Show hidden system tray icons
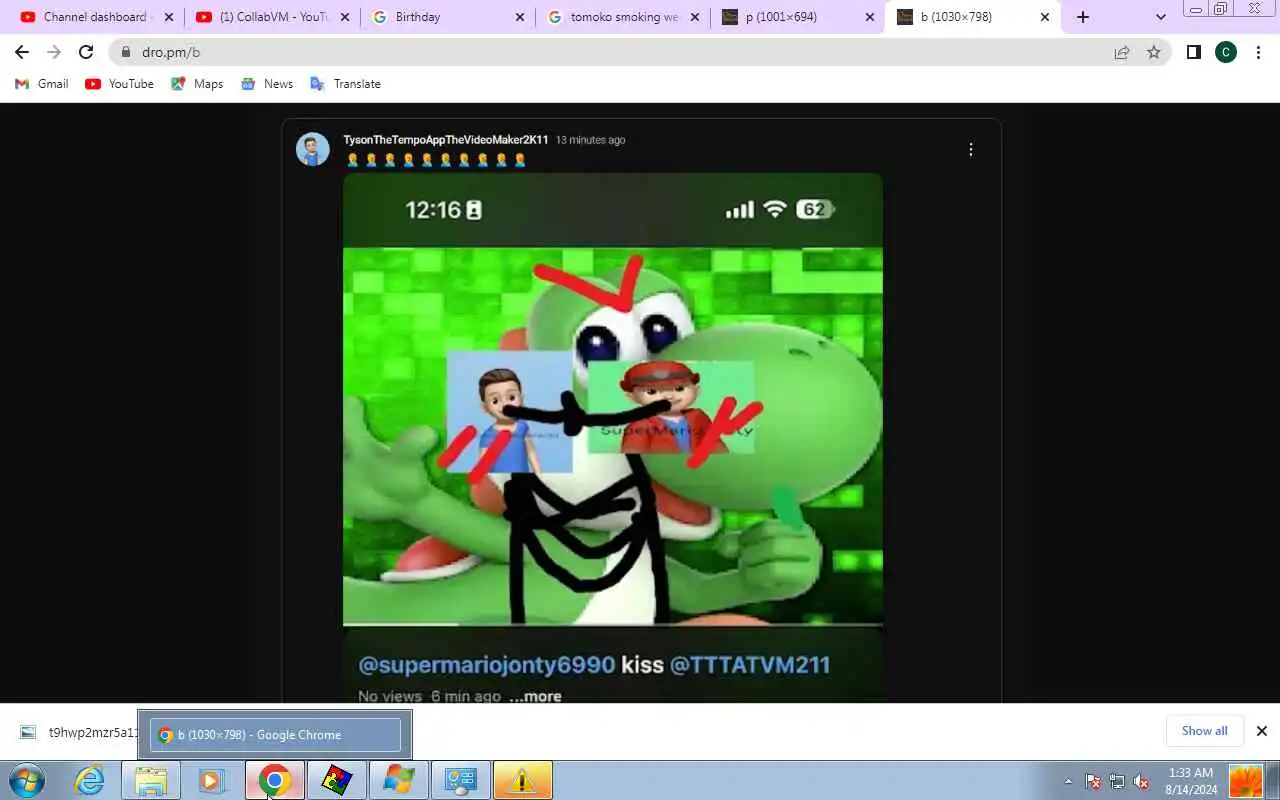Image resolution: width=1280 pixels, height=800 pixels. (1068, 781)
